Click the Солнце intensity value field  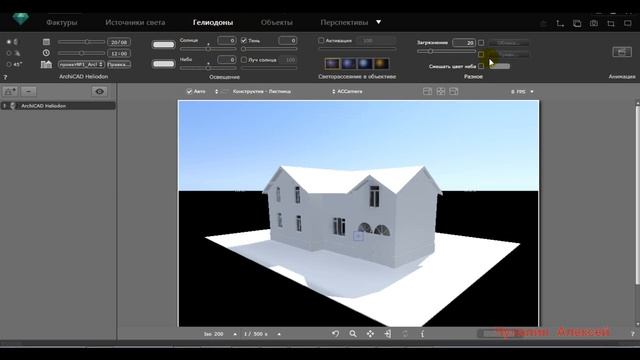(x=227, y=40)
